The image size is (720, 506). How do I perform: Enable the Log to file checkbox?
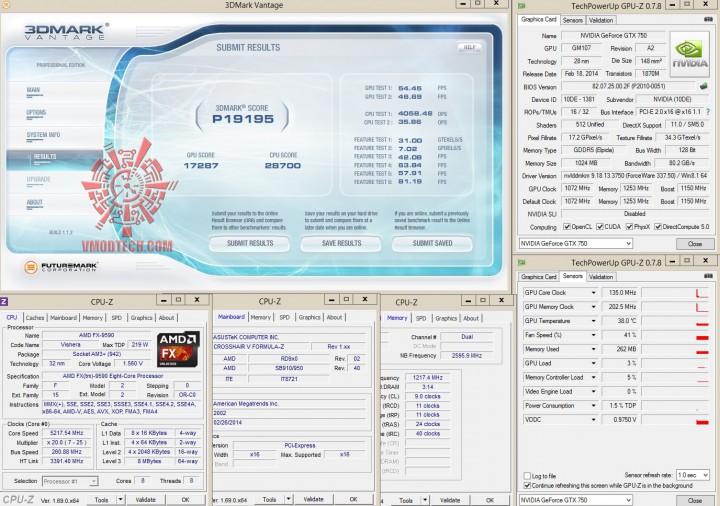[x=527, y=476]
